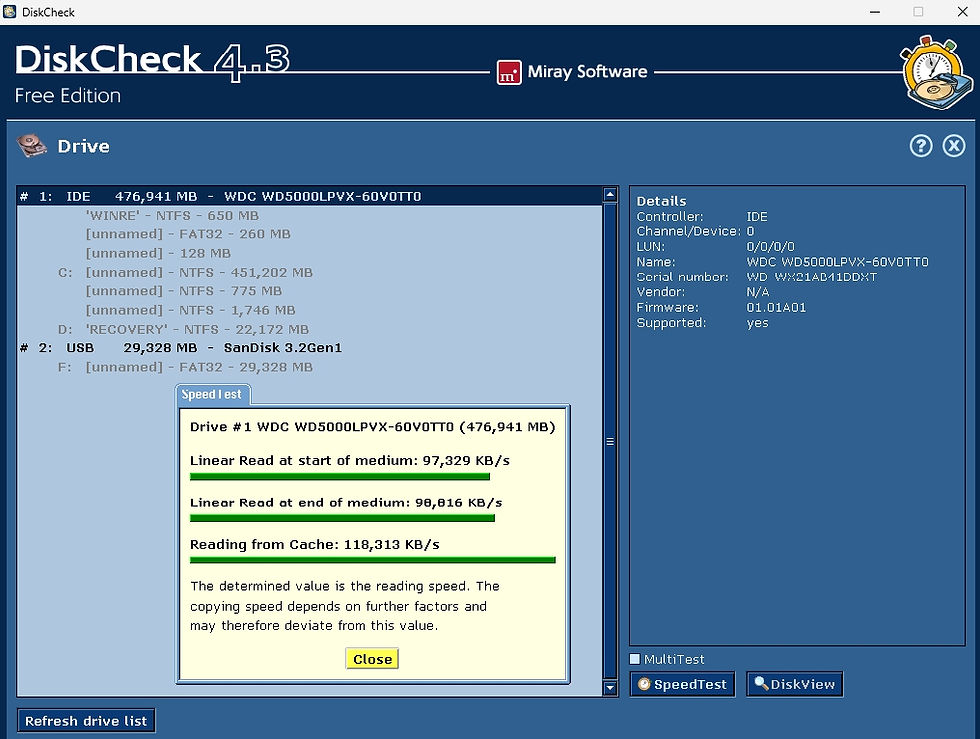
Task: Start the SpeedTest button
Action: 682,684
